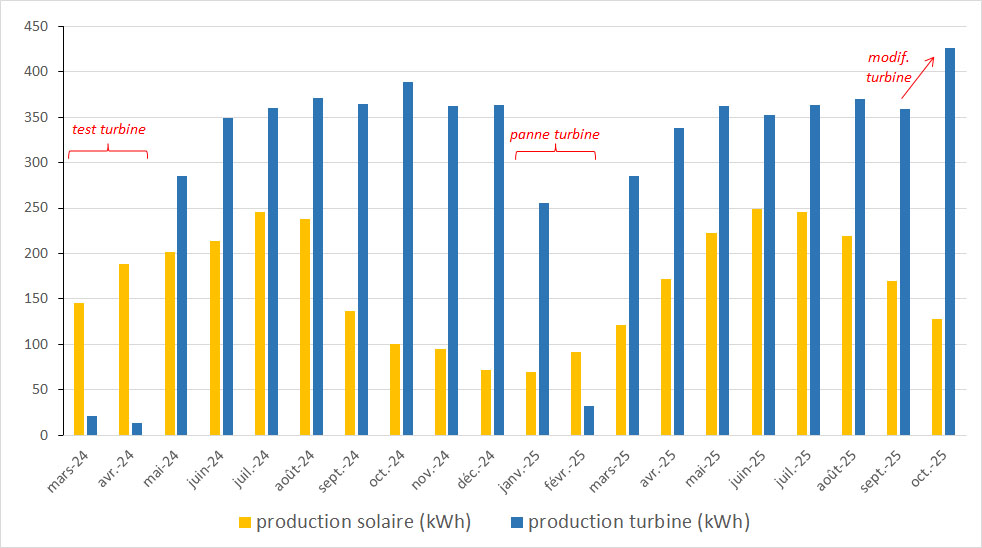This screenshot has width=982, height=548.
Task: Select the "production solaire (kWh)" legend label
Action: click(x=363, y=522)
